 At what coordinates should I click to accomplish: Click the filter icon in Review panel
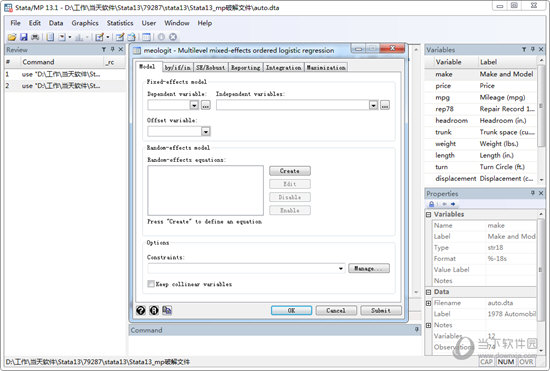tap(104, 49)
